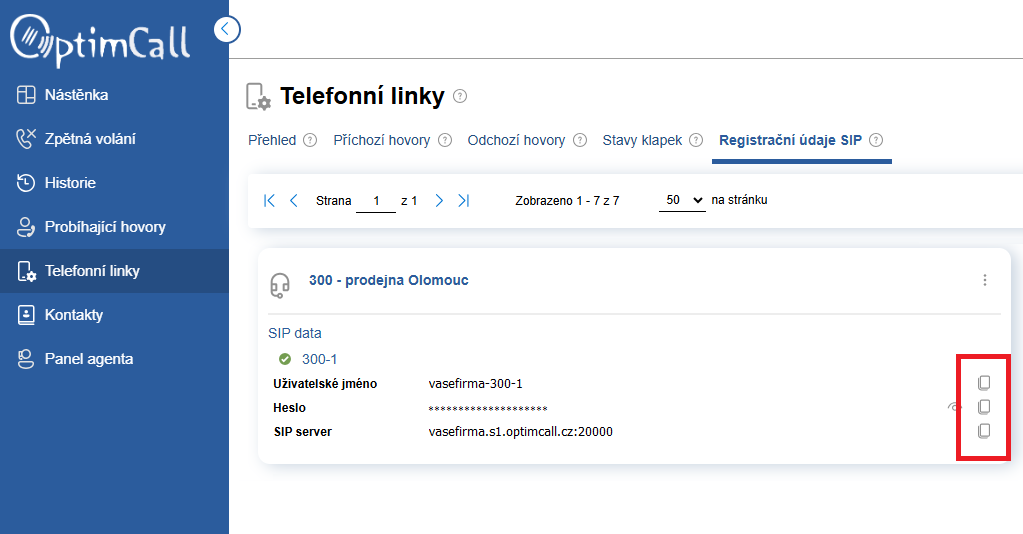Copy the Heslo password value
This screenshot has height=534, width=1023.
tap(984, 407)
